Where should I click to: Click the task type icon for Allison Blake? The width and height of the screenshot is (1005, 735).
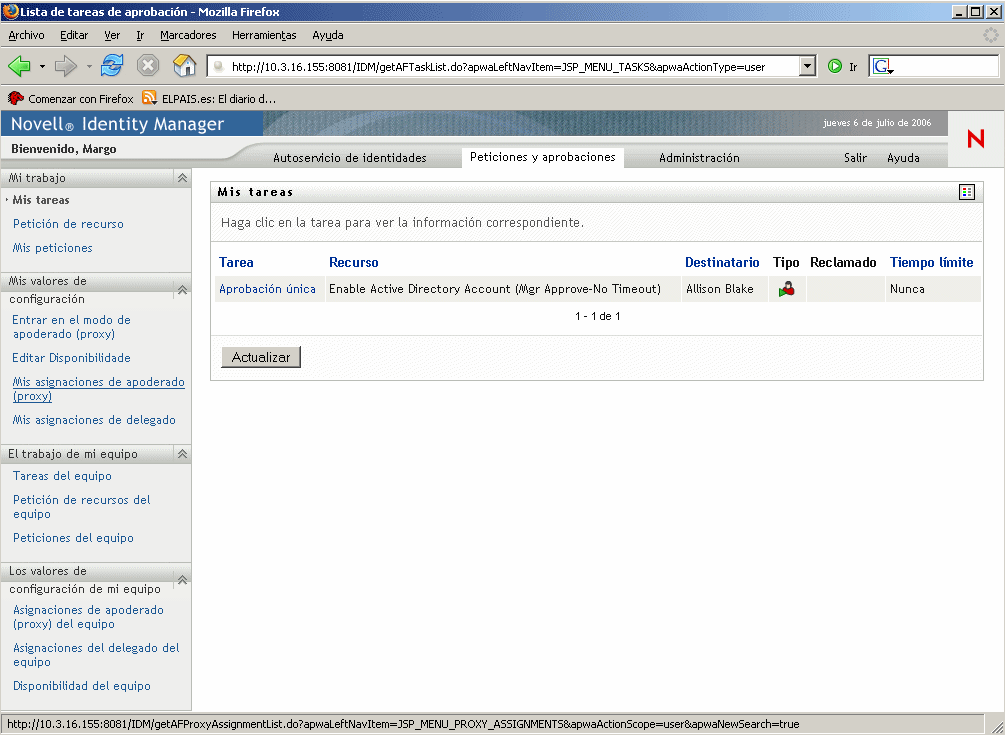pyautogui.click(x=786, y=289)
